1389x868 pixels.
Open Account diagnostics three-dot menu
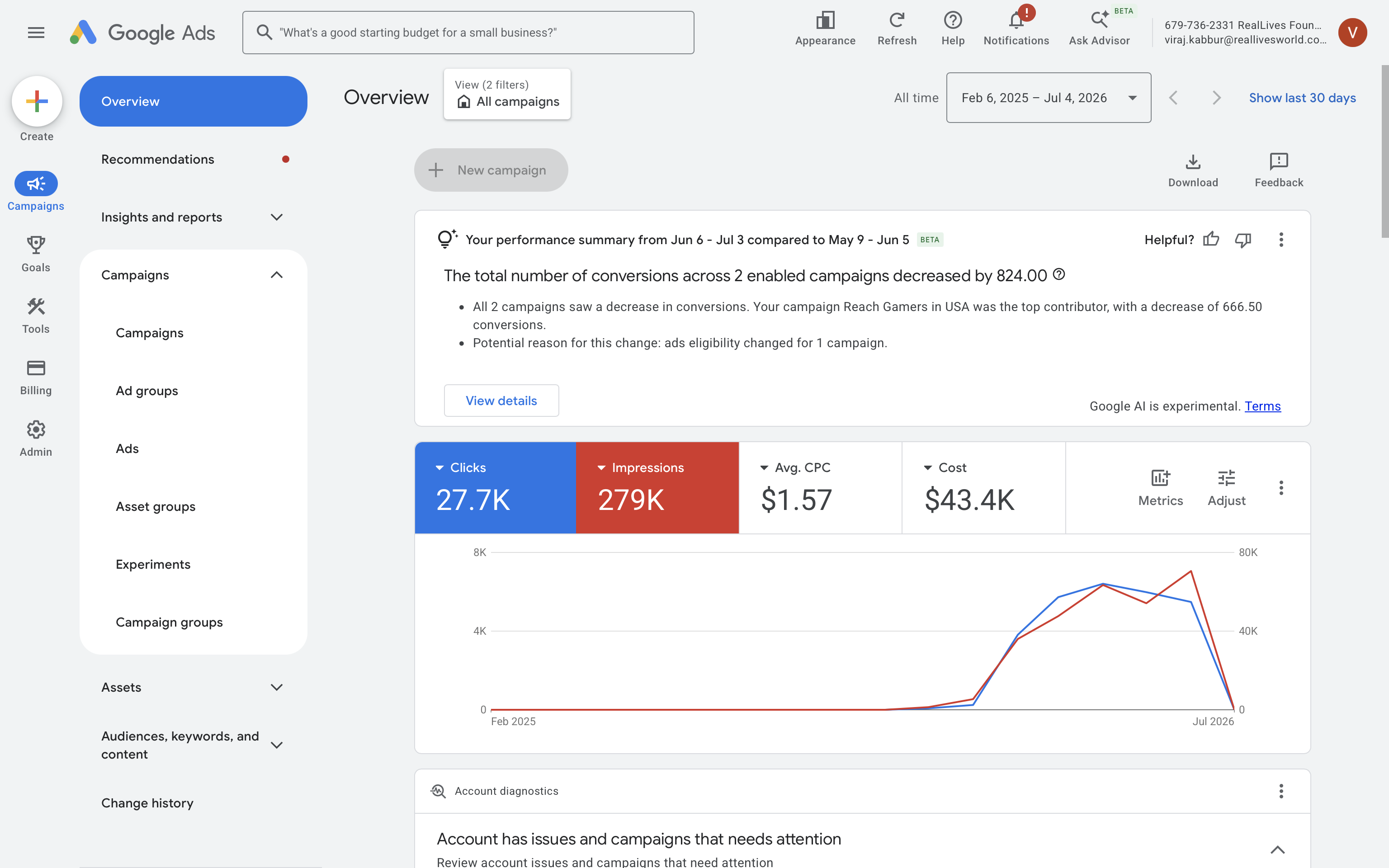[x=1281, y=791]
